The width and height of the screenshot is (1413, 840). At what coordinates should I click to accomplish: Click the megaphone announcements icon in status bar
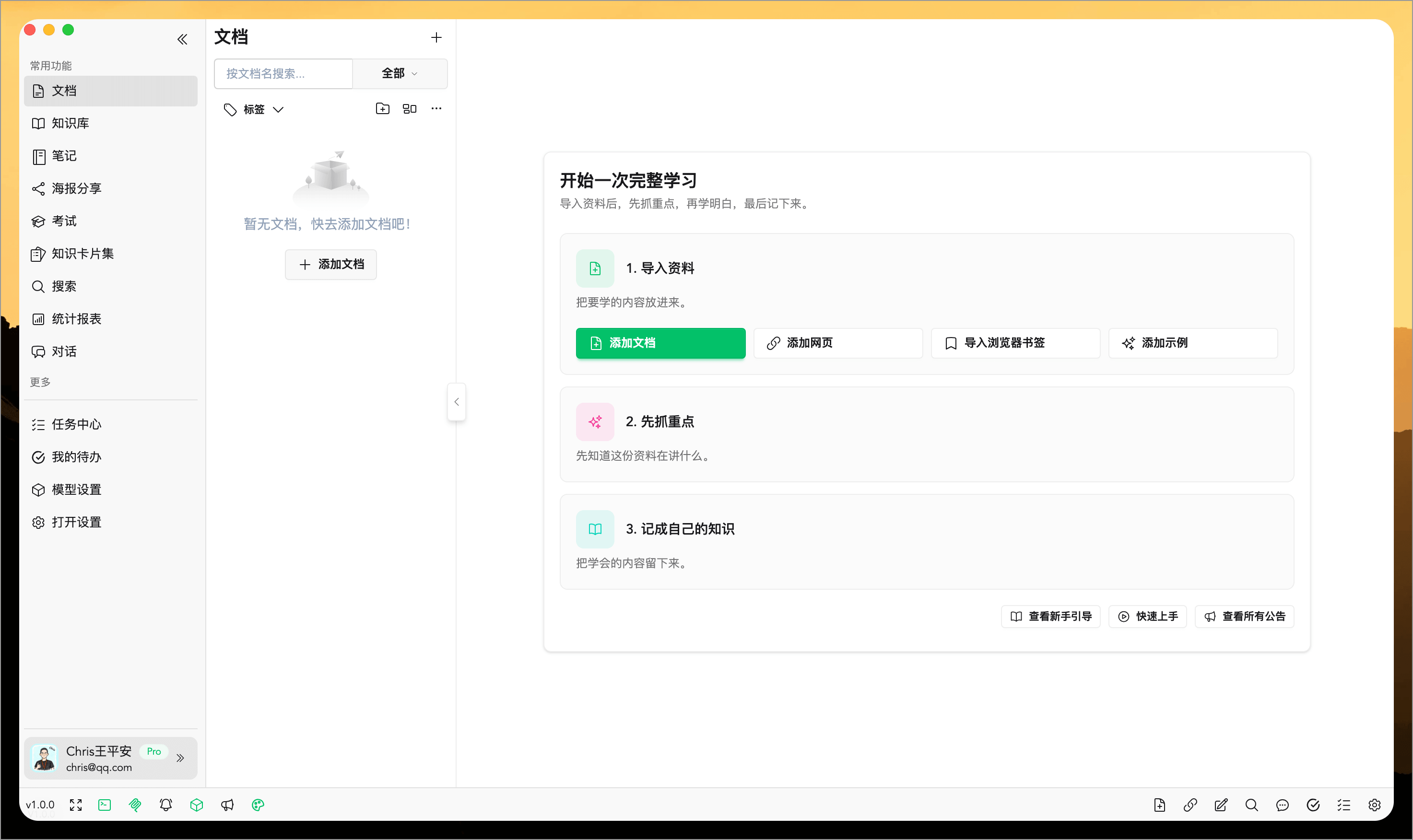pos(227,805)
